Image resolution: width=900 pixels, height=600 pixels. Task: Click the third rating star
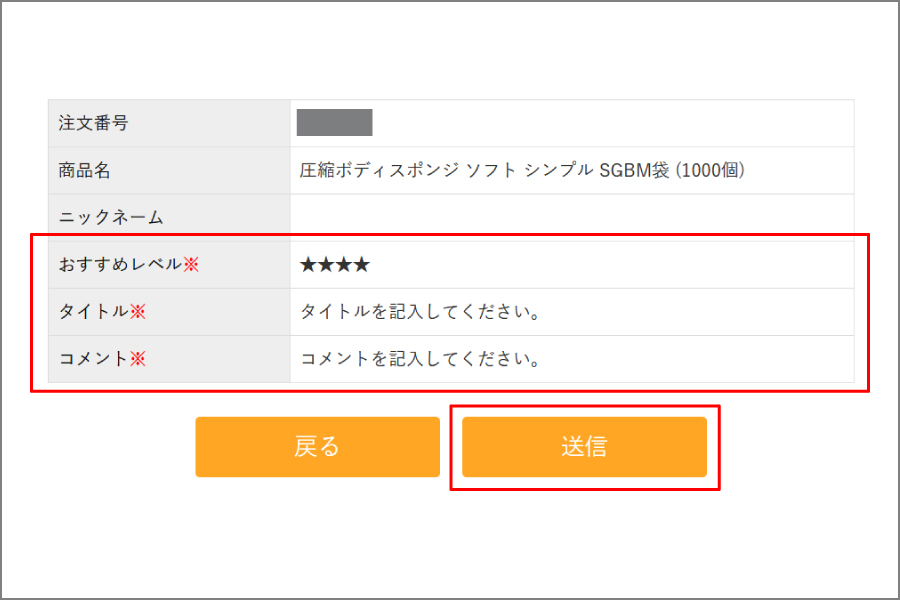(344, 265)
